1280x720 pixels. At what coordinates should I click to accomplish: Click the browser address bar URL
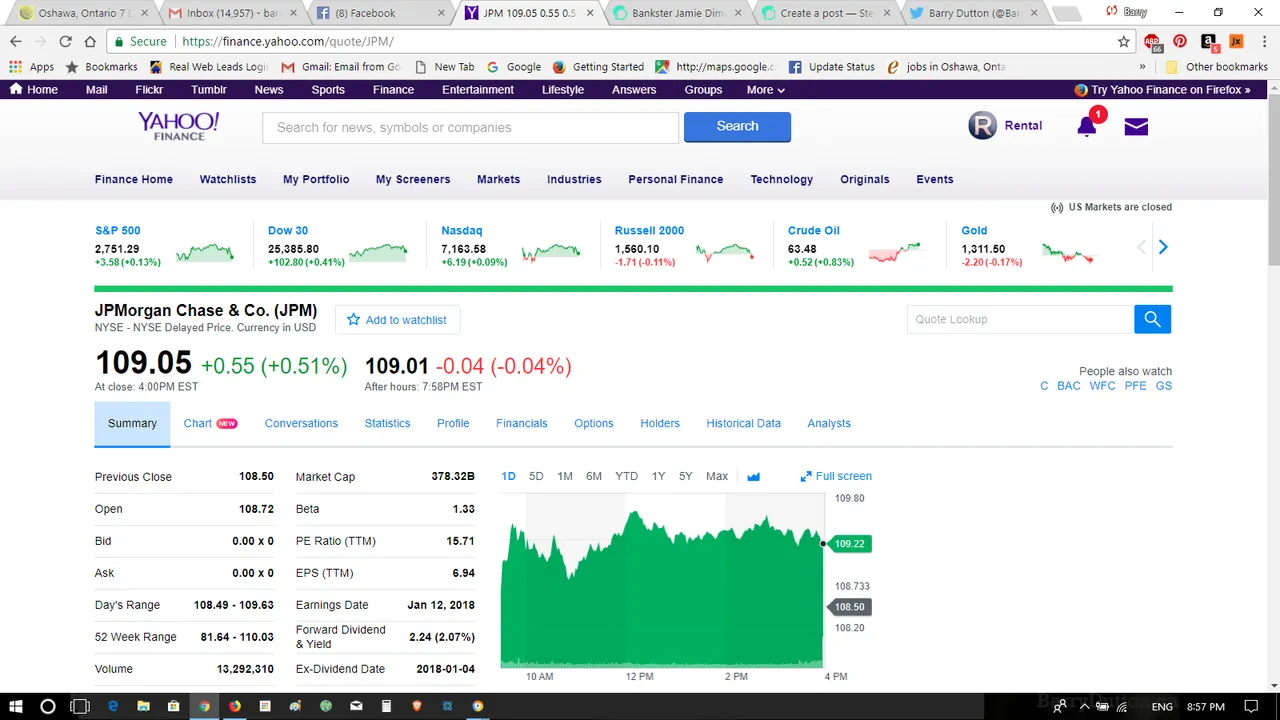tap(288, 42)
